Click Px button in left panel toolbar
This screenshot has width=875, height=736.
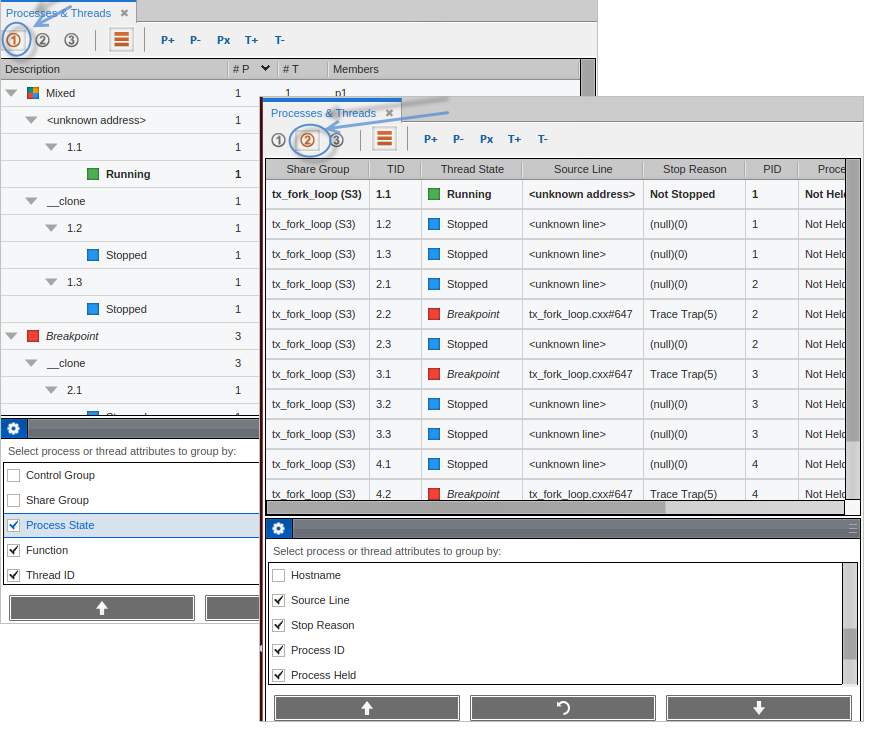click(223, 40)
